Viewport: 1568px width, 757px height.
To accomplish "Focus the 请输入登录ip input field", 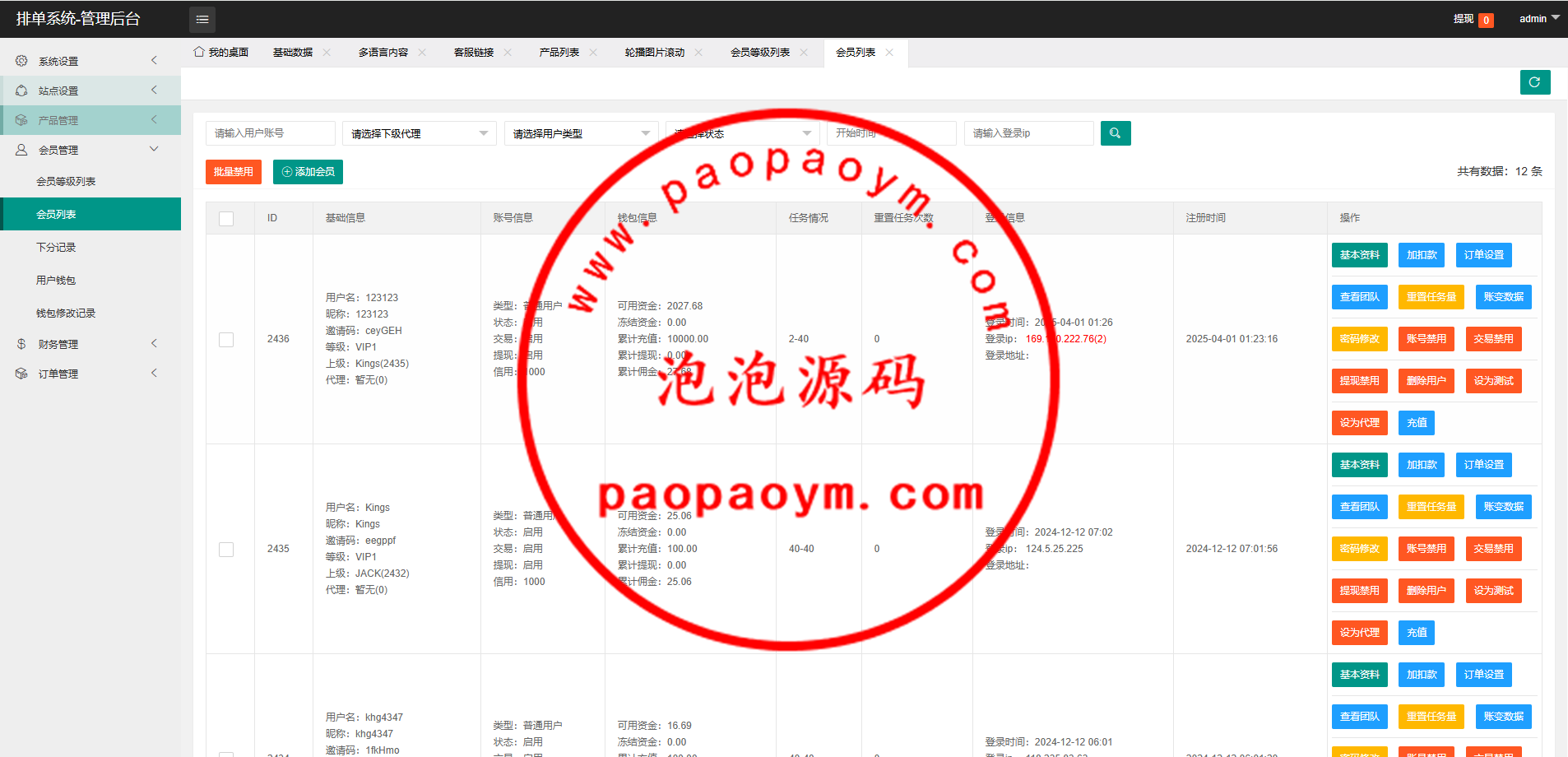I will 1029,133.
